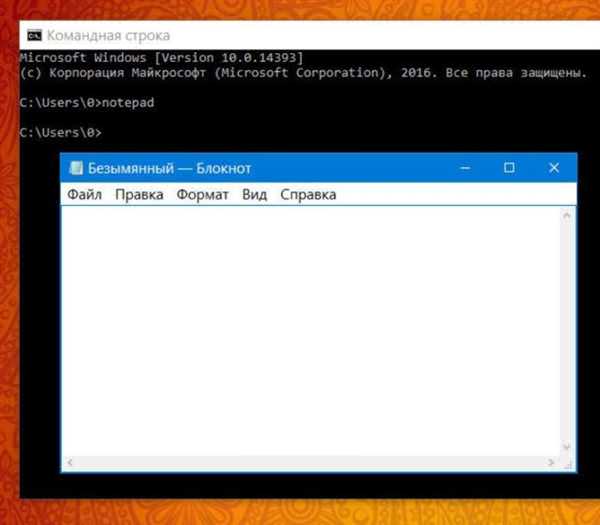Image resolution: width=600 pixels, height=525 pixels.
Task: Click the Командная строка title text
Action: [108, 36]
